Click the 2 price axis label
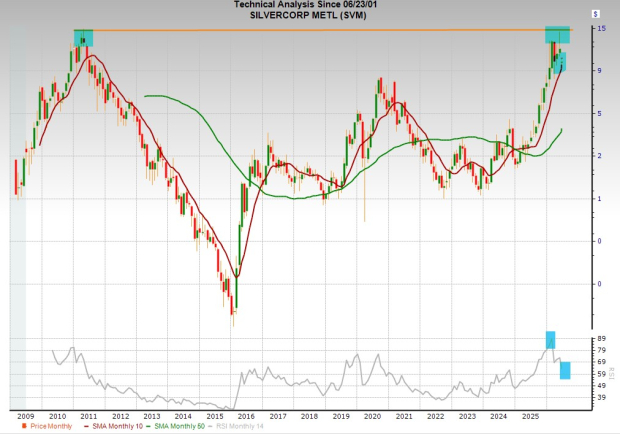This screenshot has height=434, width=620. [599, 156]
